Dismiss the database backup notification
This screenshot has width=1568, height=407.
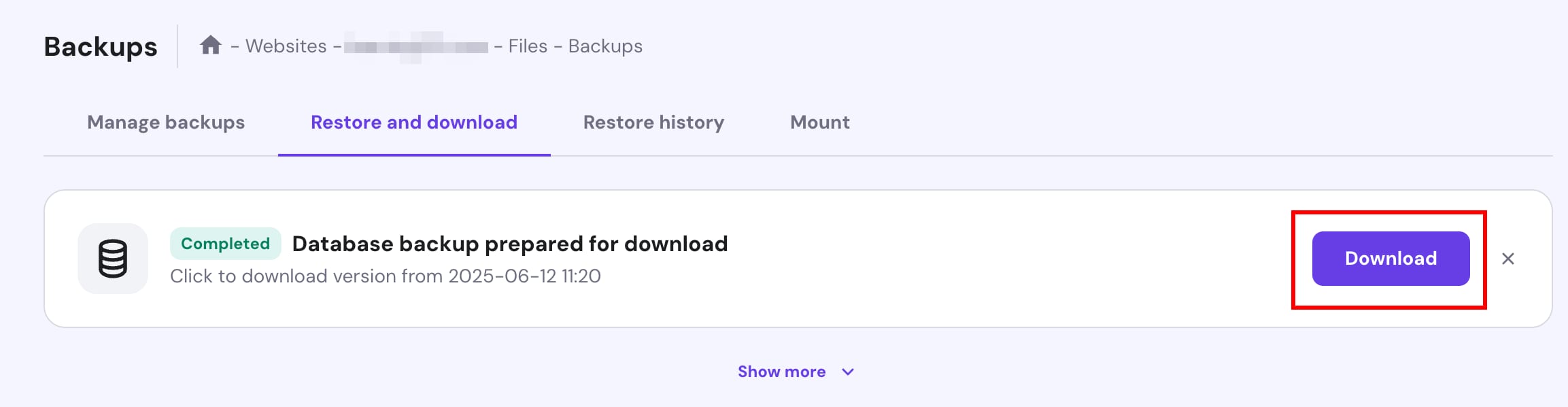[1507, 259]
